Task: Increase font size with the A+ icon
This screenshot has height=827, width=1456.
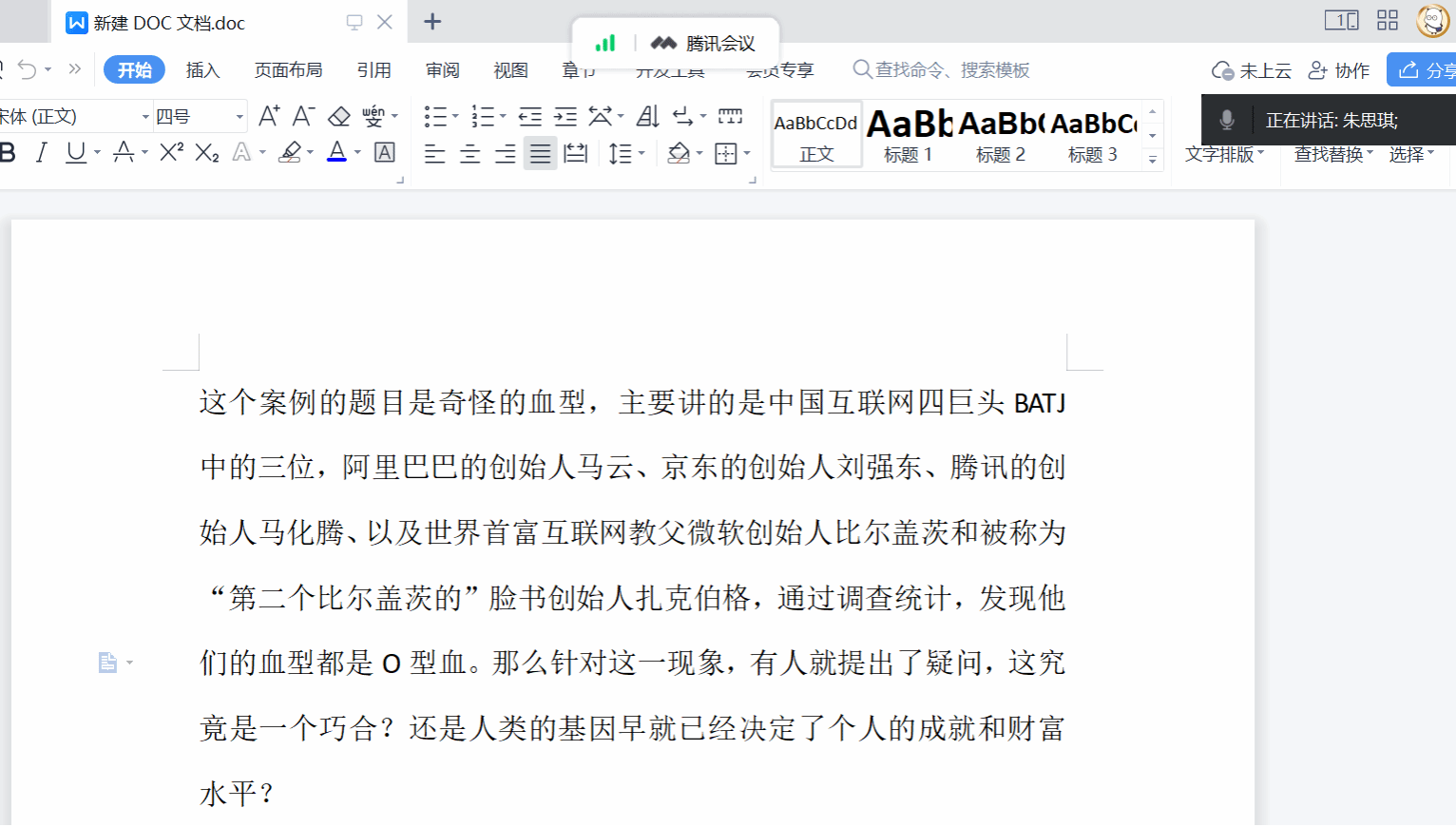Action: coord(269,117)
